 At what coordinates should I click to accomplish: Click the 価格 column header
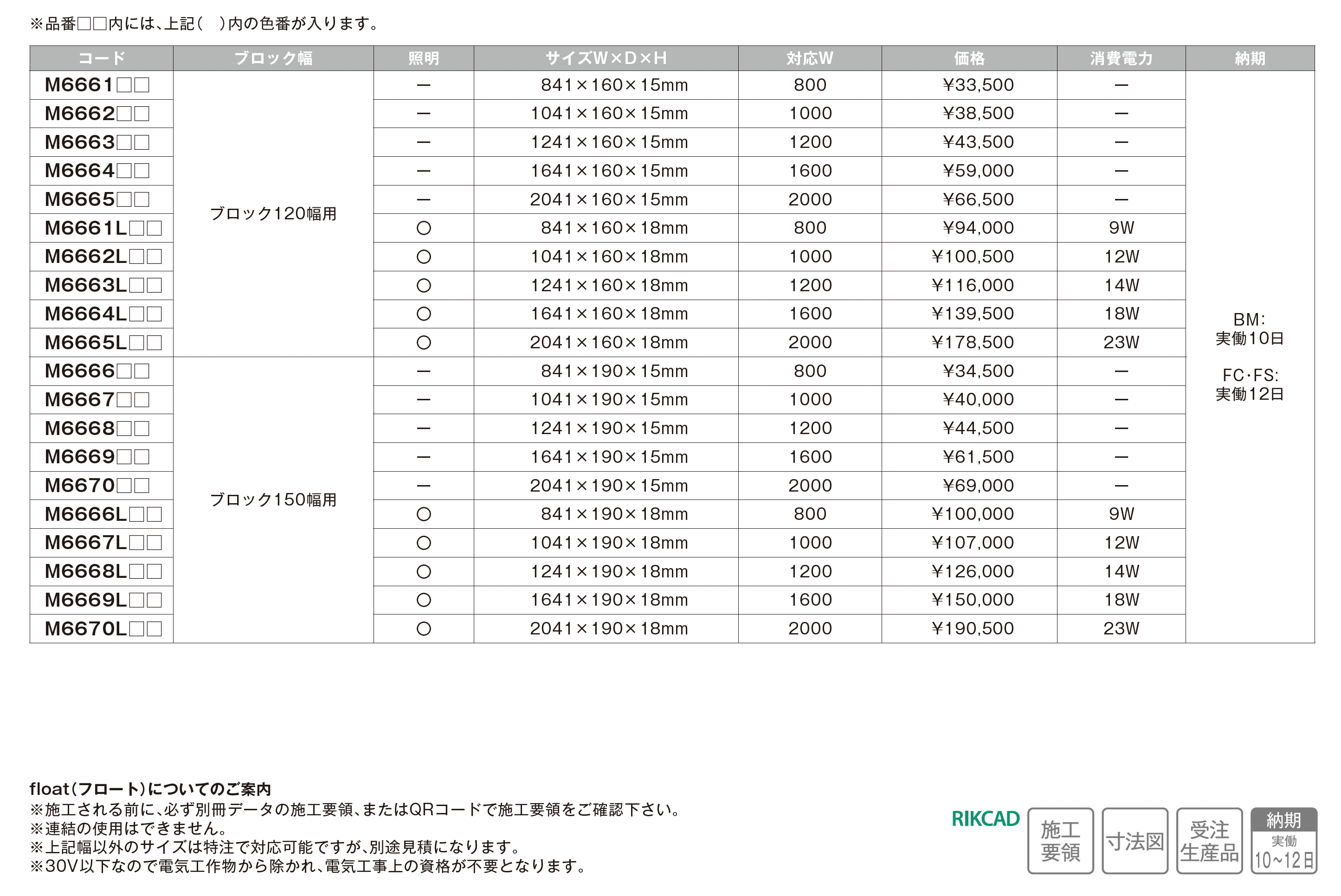click(x=969, y=58)
